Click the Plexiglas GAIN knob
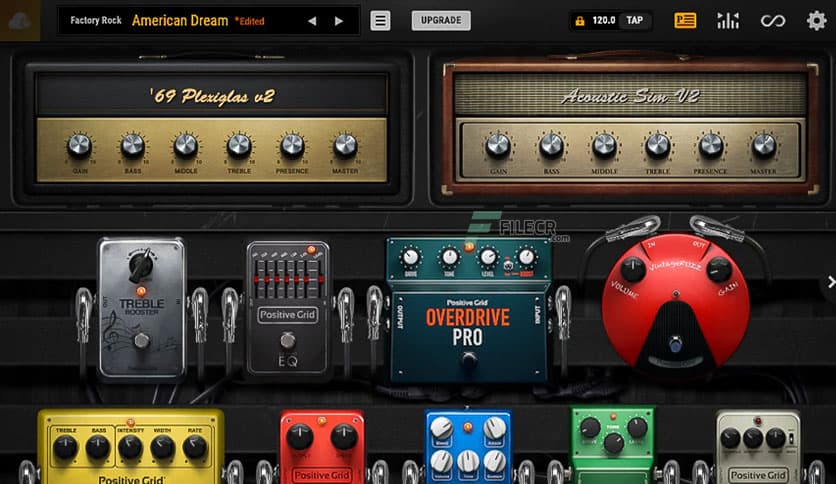836x484 pixels. click(x=79, y=146)
